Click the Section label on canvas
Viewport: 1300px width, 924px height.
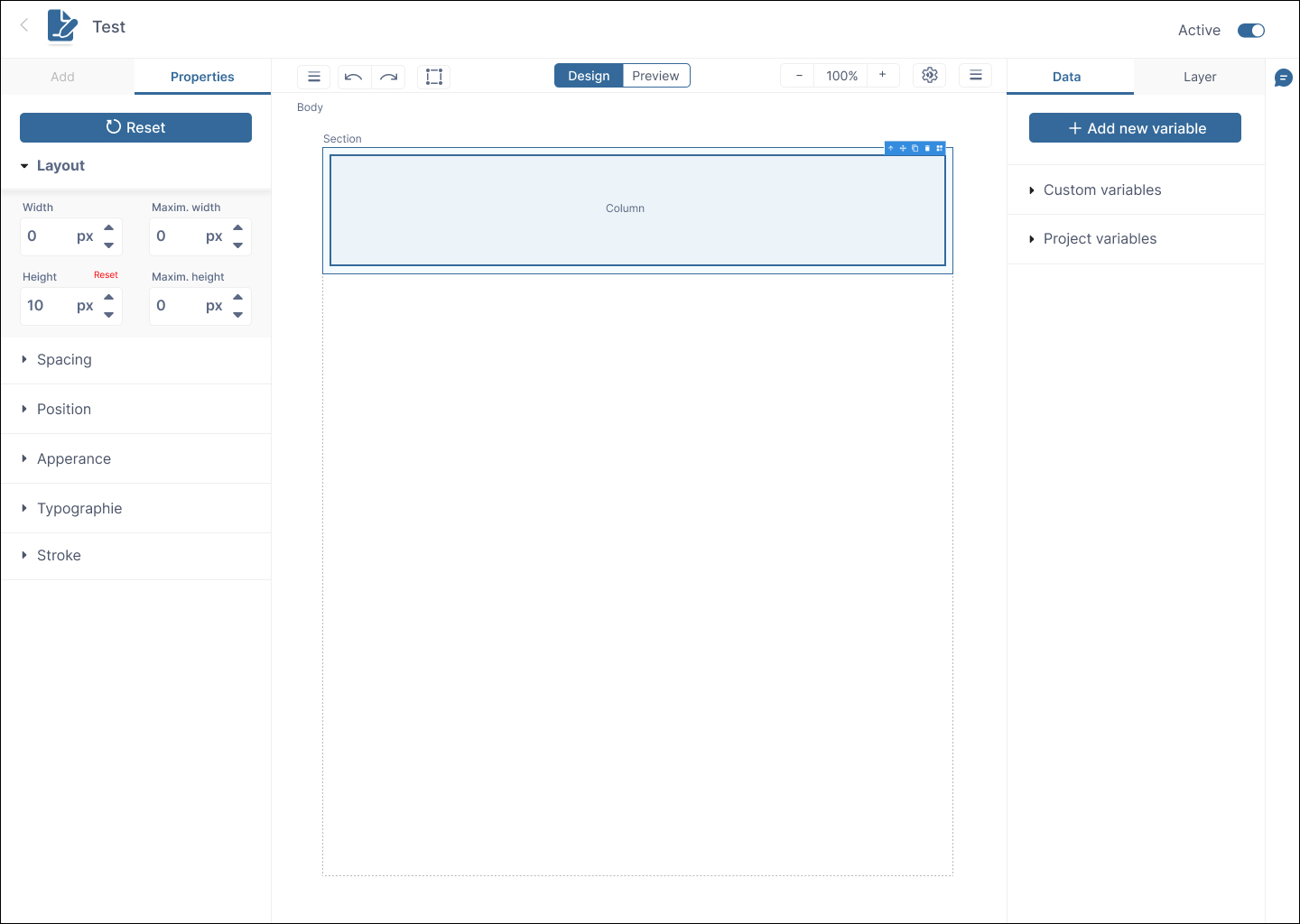point(342,139)
